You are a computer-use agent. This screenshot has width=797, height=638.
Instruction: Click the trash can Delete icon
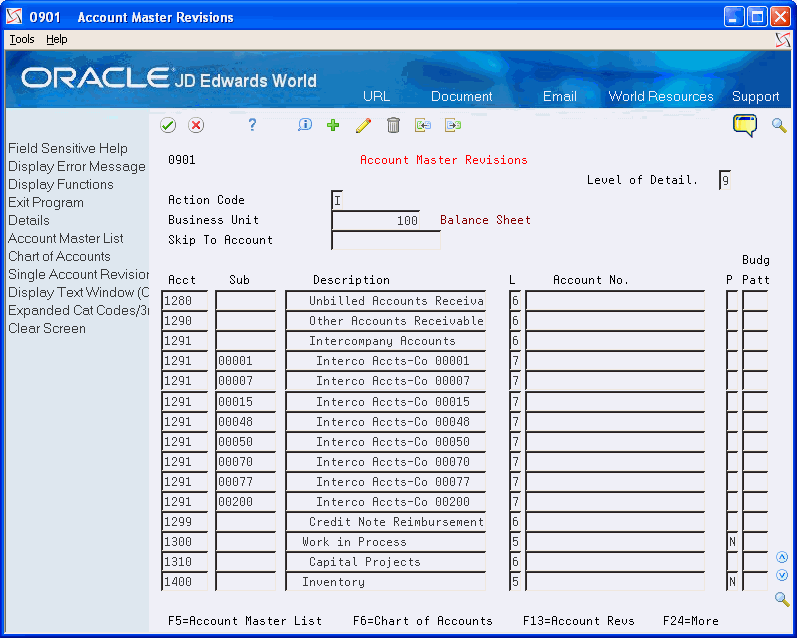pyautogui.click(x=393, y=125)
